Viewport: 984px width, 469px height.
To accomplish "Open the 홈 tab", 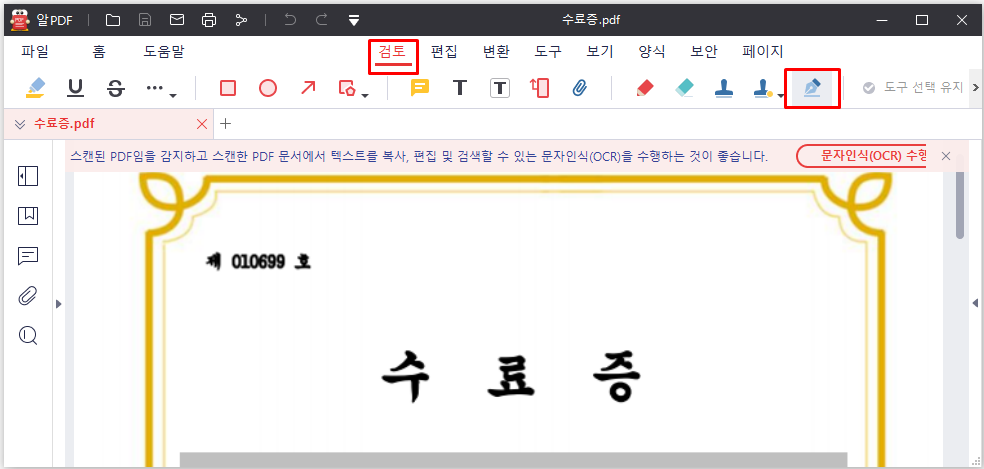I will [x=99, y=51].
